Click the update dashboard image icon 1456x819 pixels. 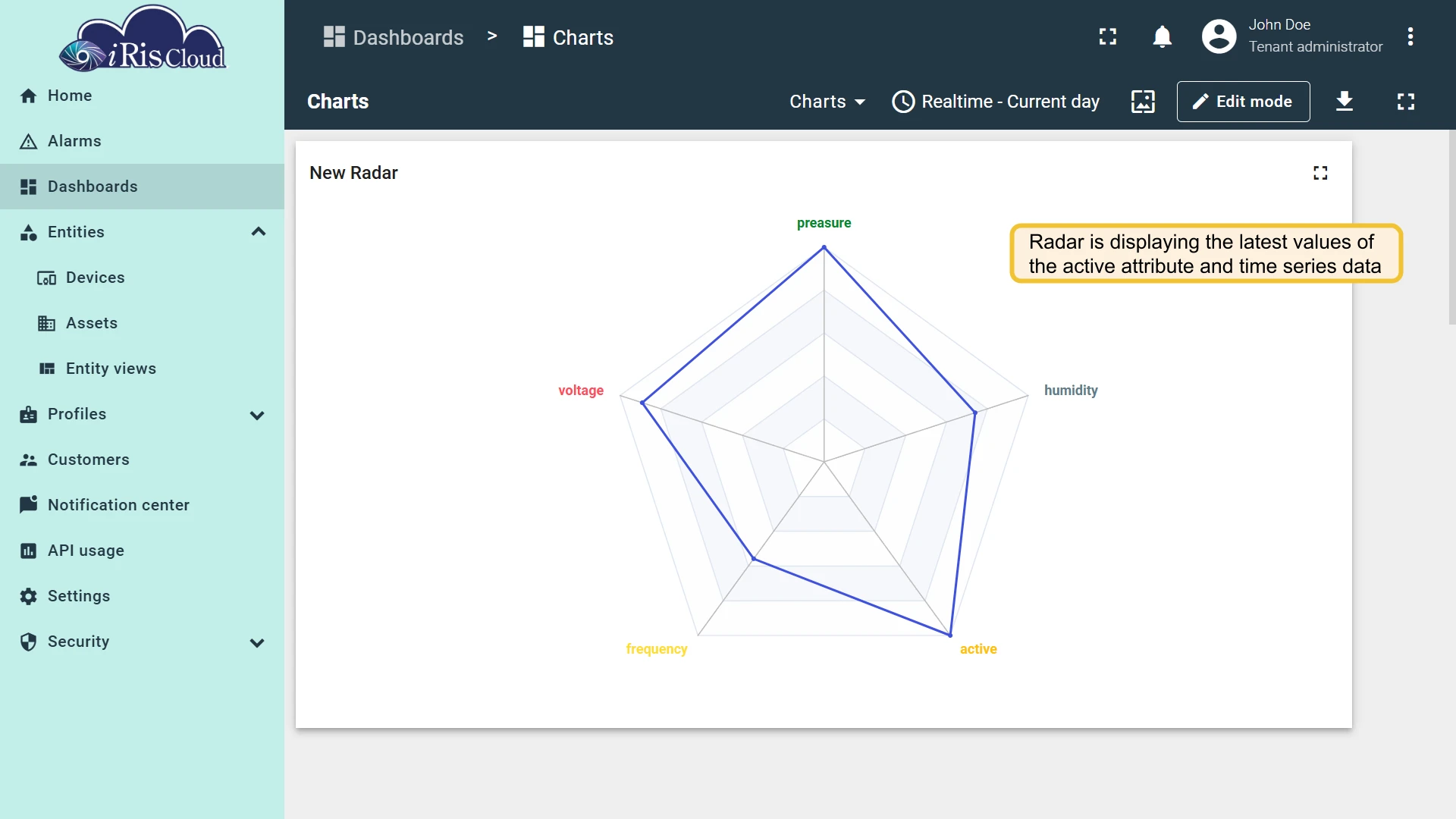click(1143, 102)
